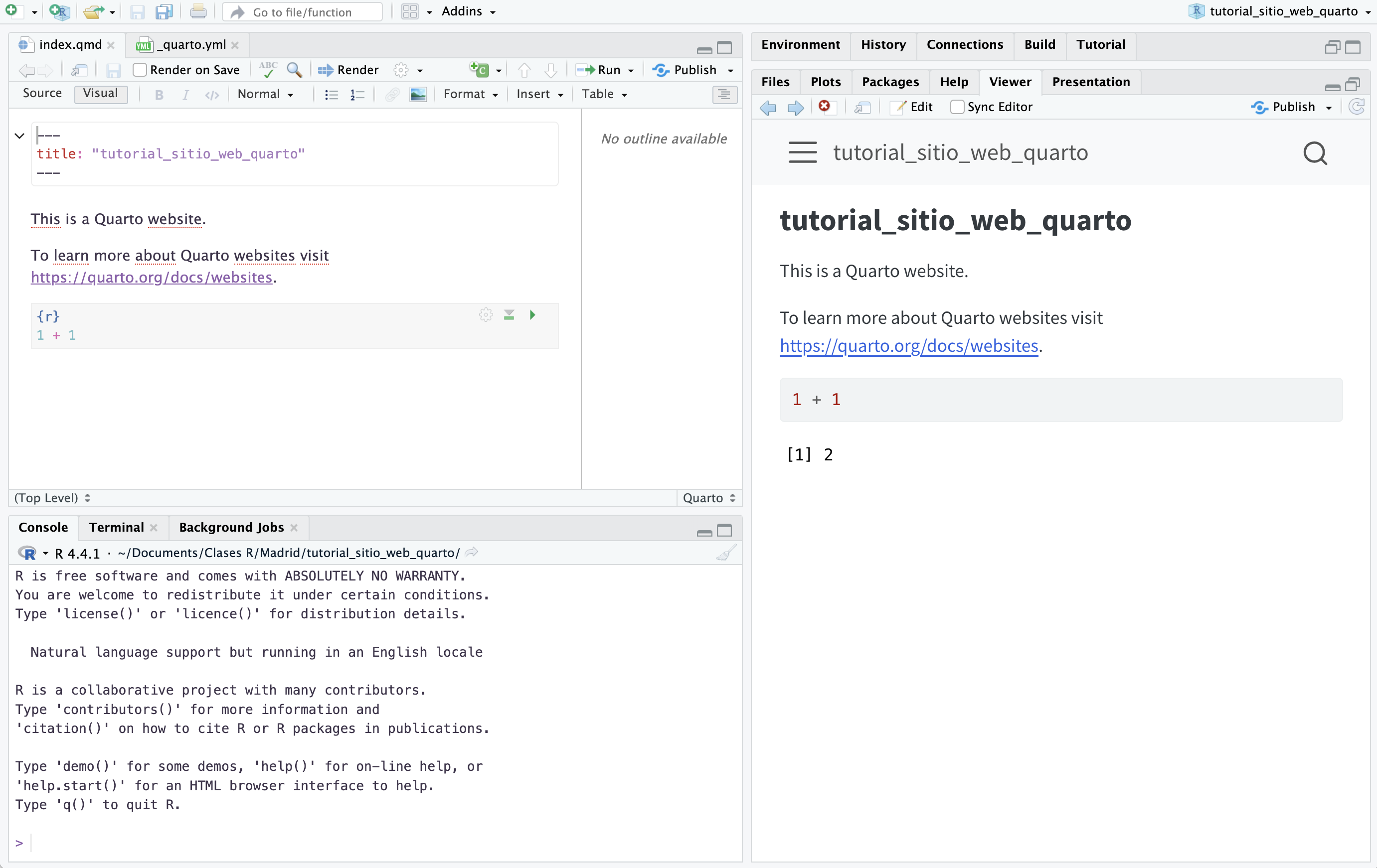Open the Format menu dropdown
Viewport: 1377px width, 868px height.
pos(471,94)
